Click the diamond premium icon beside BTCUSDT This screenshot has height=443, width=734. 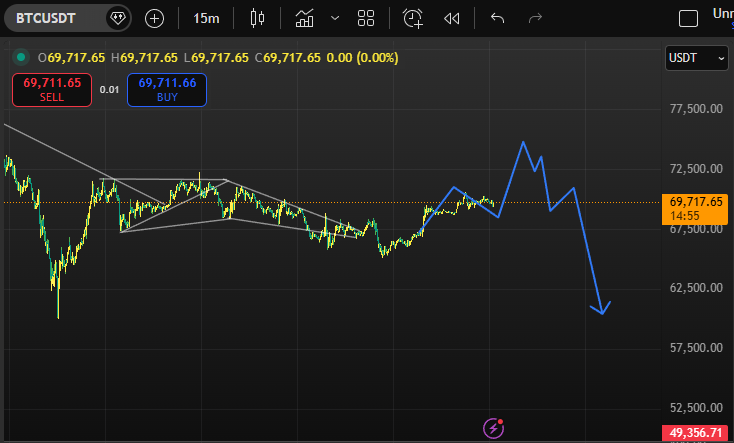coord(117,18)
